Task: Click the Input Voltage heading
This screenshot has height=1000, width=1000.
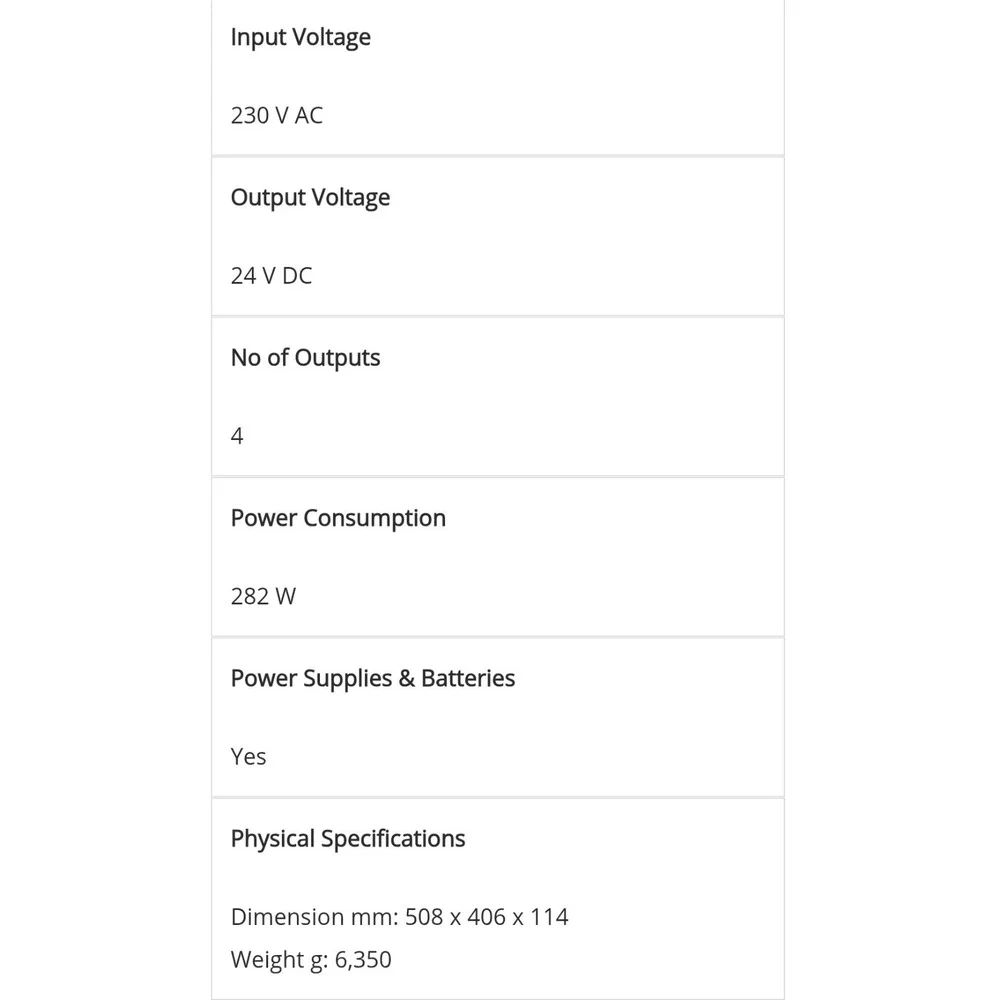Action: [300, 38]
